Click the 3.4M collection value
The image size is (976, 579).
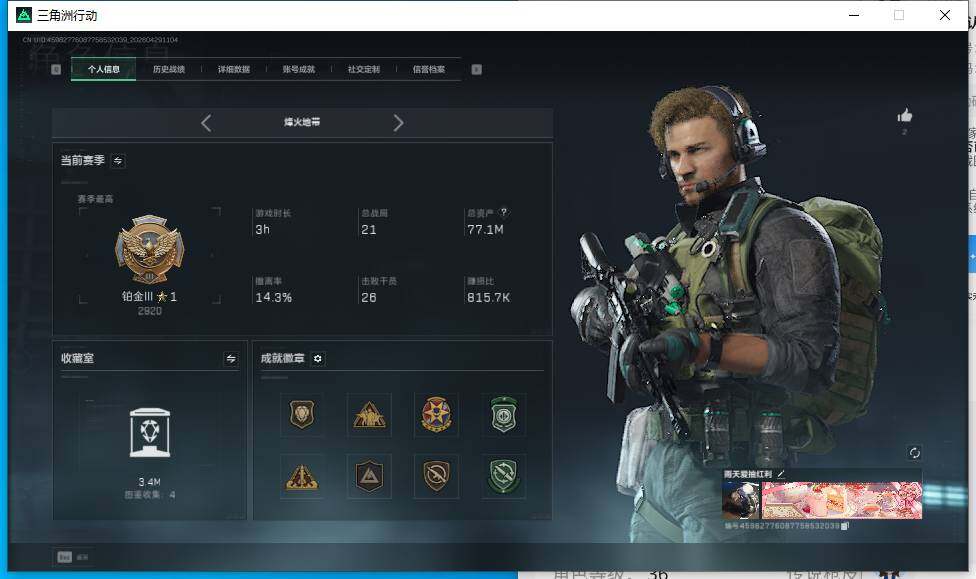(149, 482)
